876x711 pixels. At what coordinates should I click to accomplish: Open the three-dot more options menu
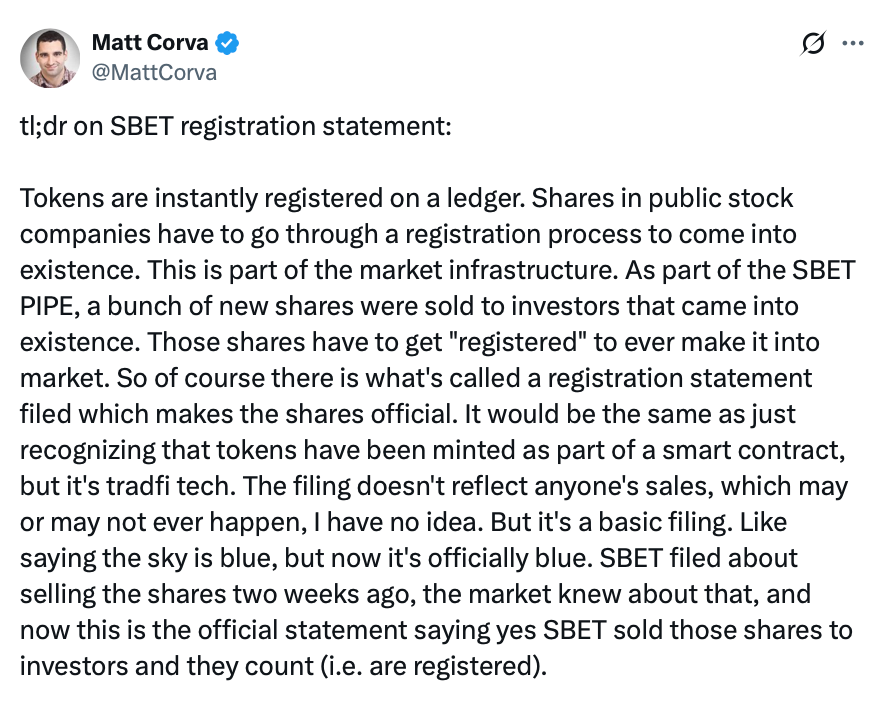pyautogui.click(x=853, y=43)
